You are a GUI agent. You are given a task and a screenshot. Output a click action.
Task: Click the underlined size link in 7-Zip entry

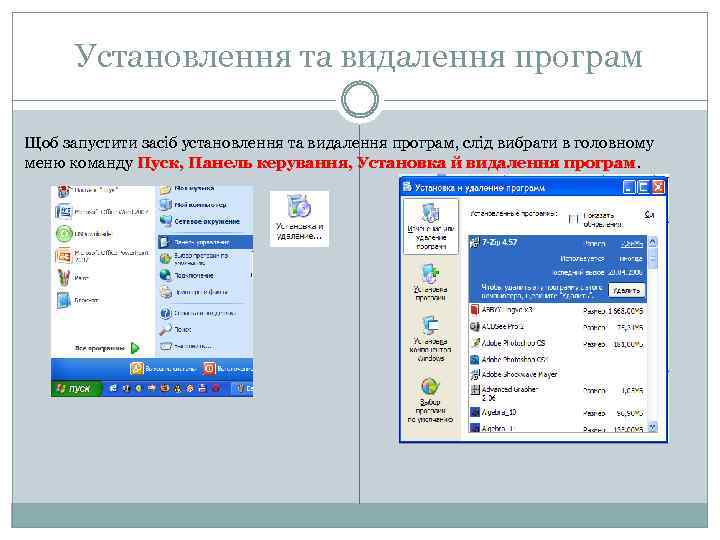point(632,244)
